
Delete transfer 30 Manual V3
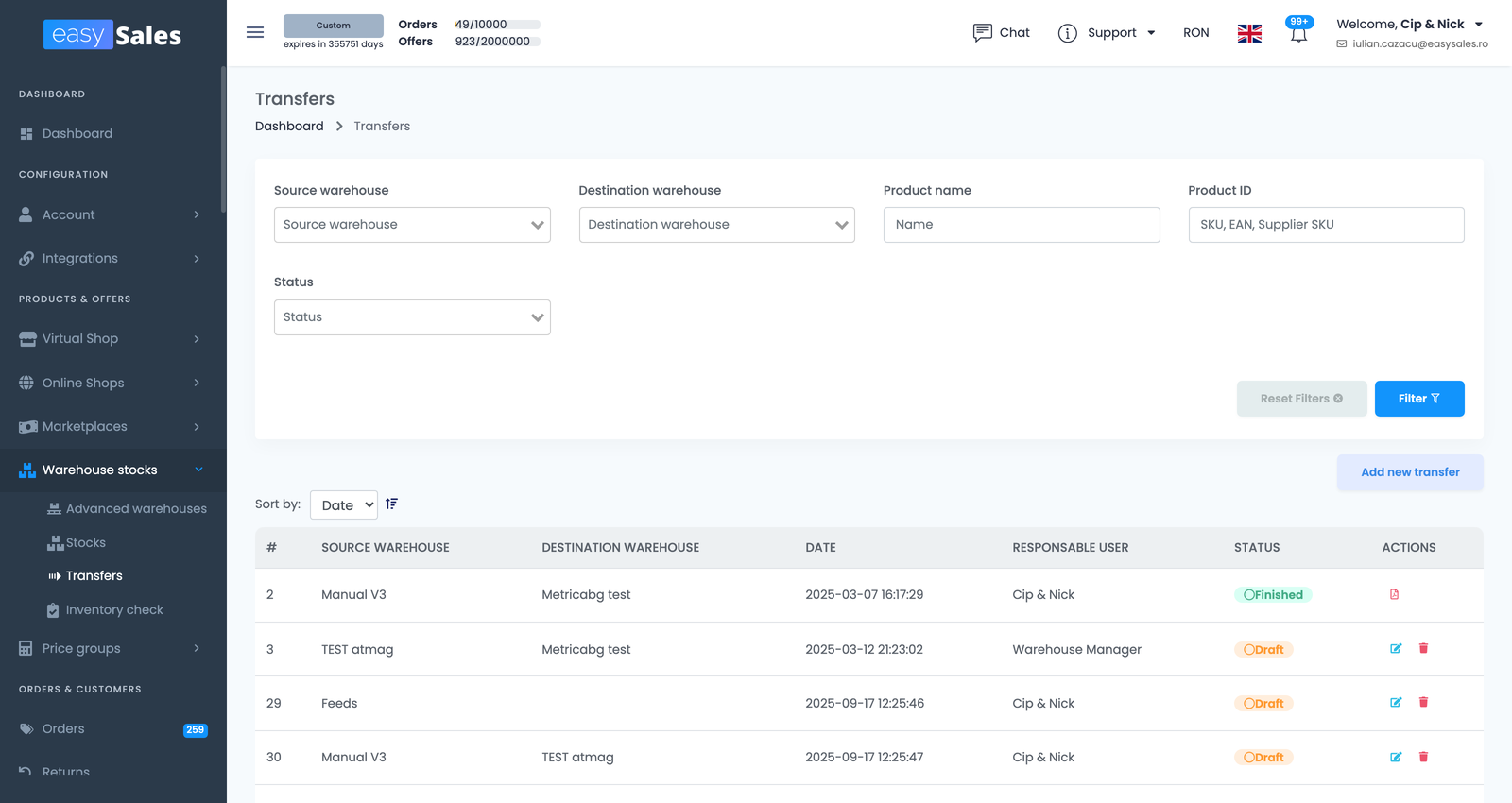click(x=1423, y=757)
